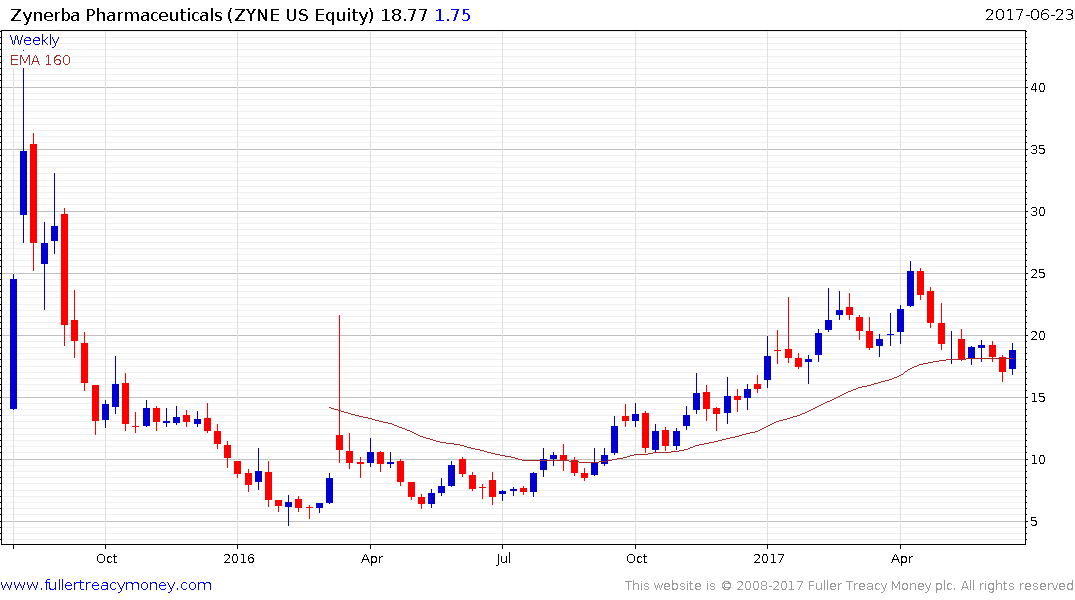Click the 40 price axis label
Viewport: 1075px width, 600px height.
[x=1038, y=88]
